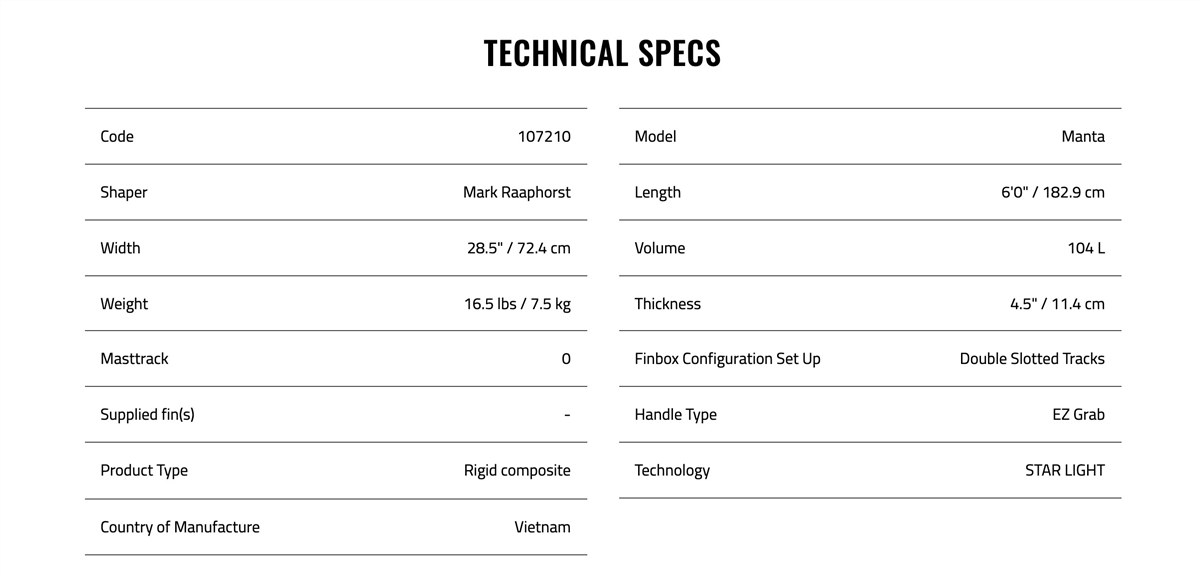Click the Double Slotted Tracks value

coord(1032,358)
